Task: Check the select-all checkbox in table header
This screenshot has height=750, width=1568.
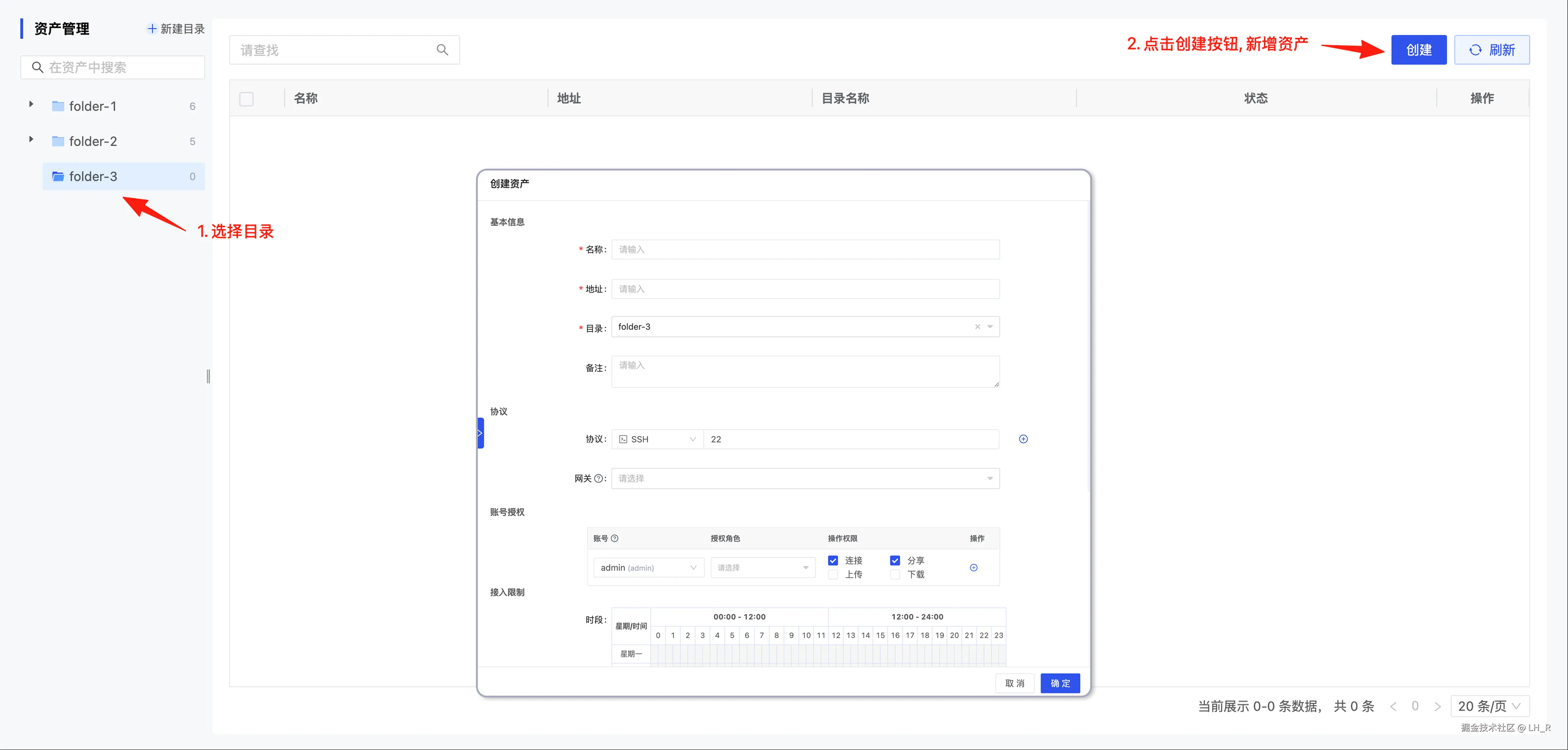Action: click(246, 99)
